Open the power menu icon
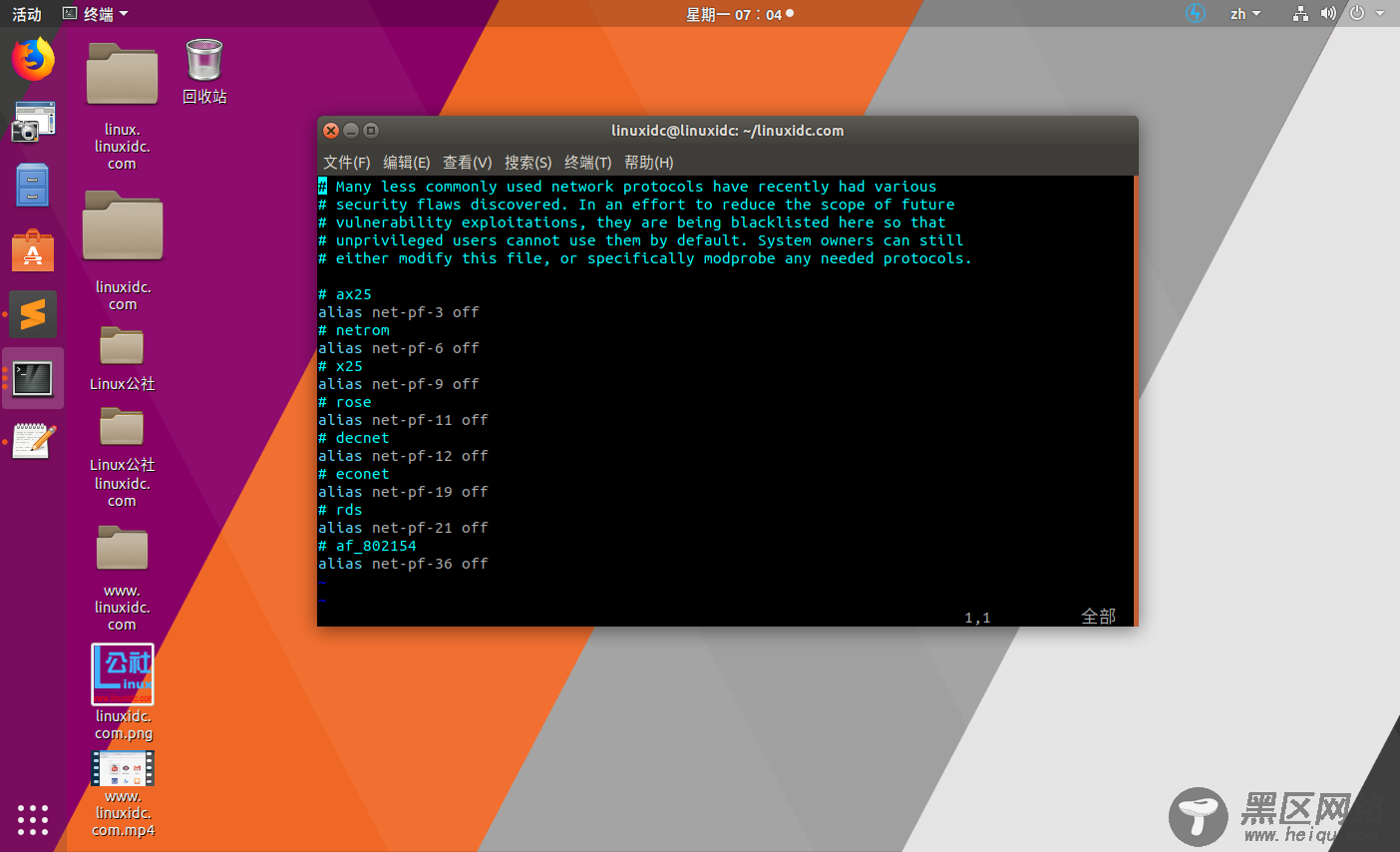The width and height of the screenshot is (1400, 852). (x=1356, y=13)
